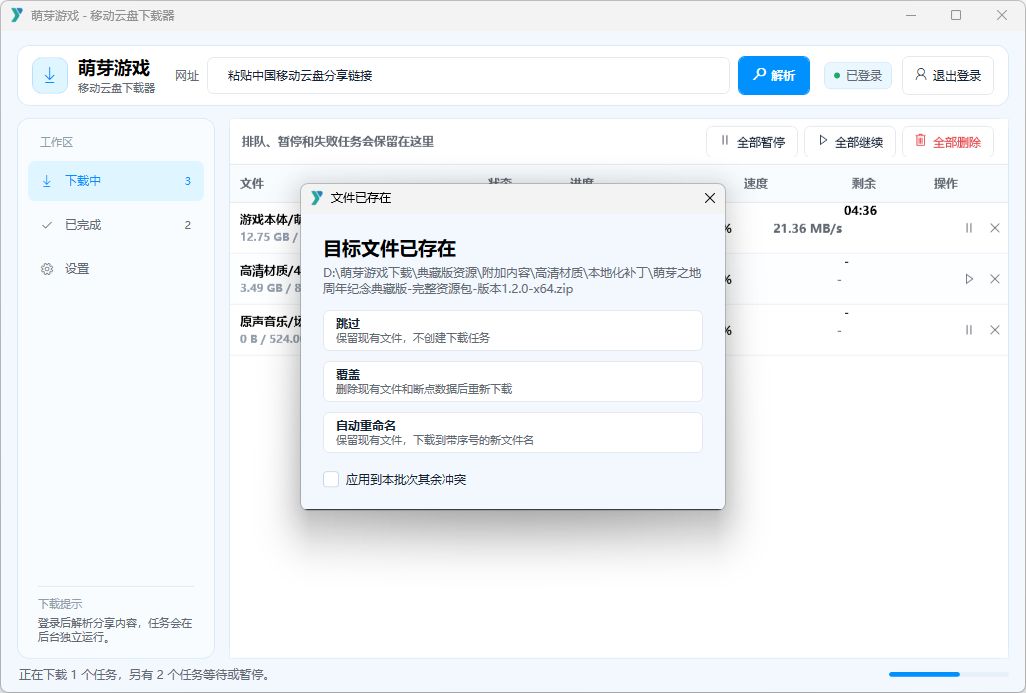Click the status bar download summary text

(x=144, y=675)
